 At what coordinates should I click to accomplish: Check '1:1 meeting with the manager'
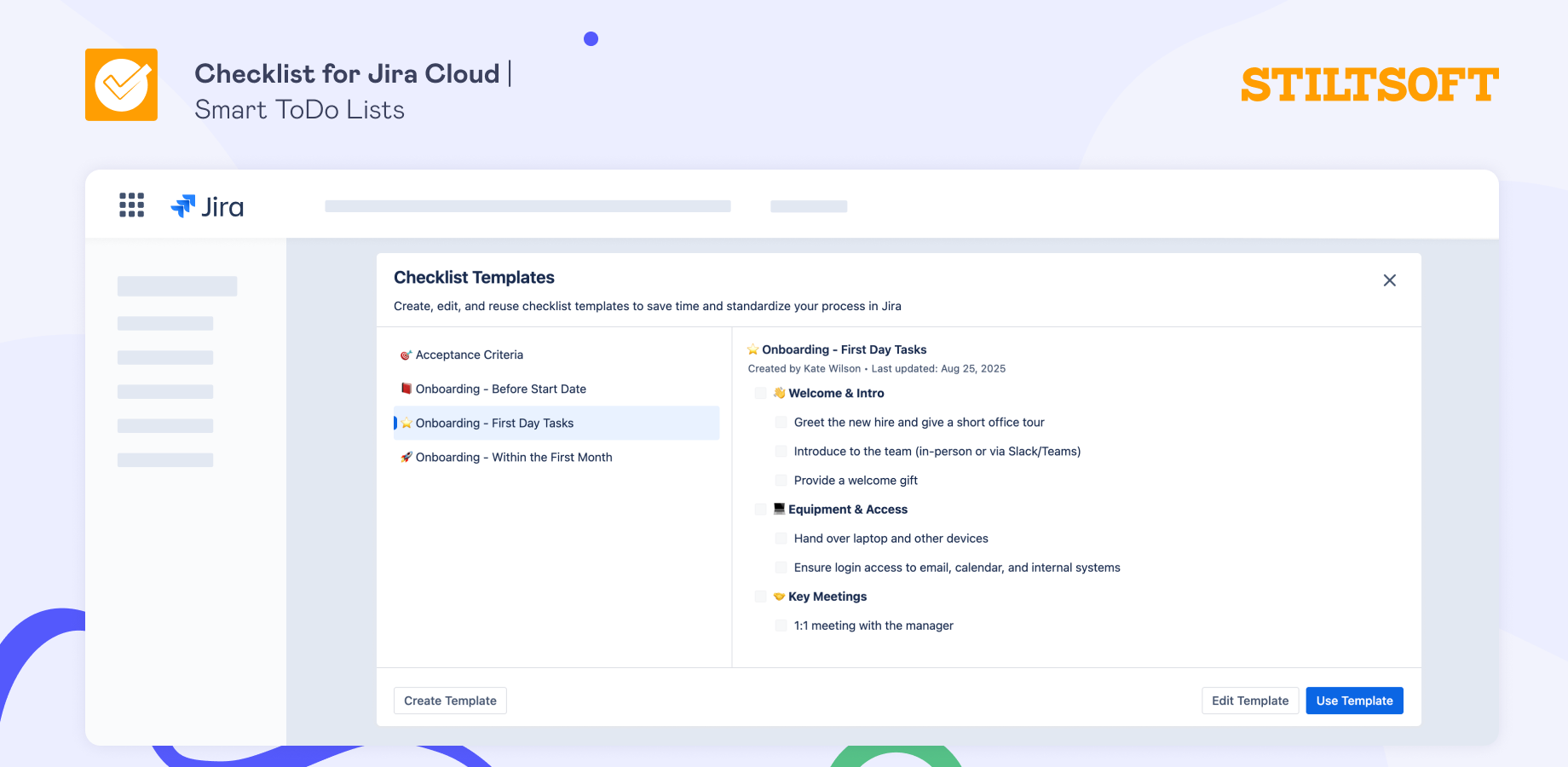[781, 626]
